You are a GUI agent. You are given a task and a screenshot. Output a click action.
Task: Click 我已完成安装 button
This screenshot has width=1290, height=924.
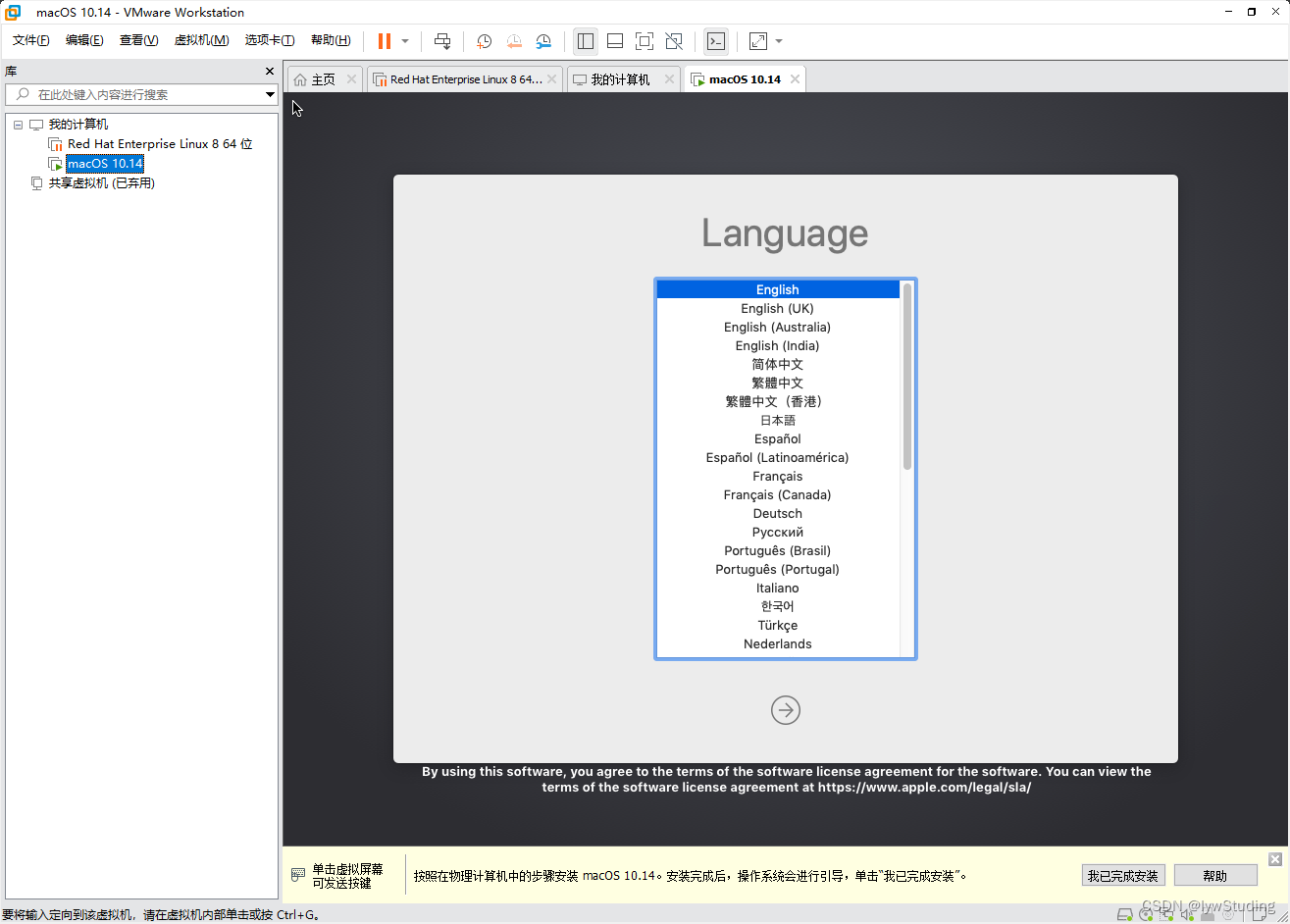coord(1123,876)
